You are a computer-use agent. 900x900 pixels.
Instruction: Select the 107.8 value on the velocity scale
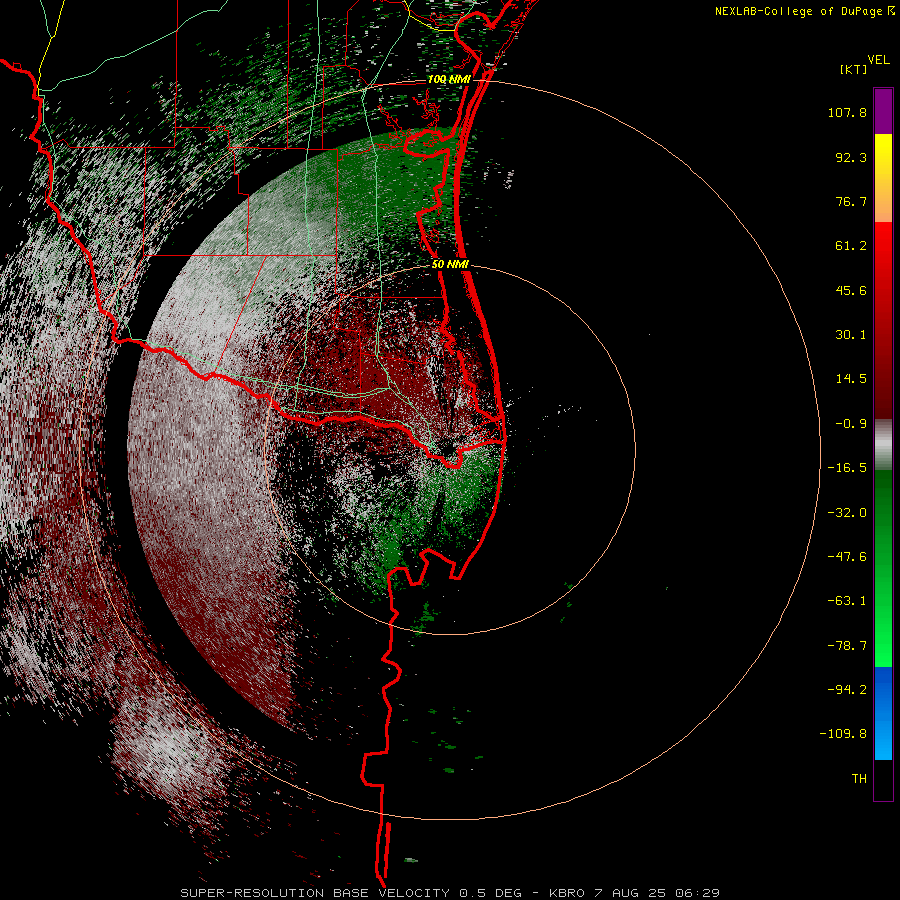847,112
